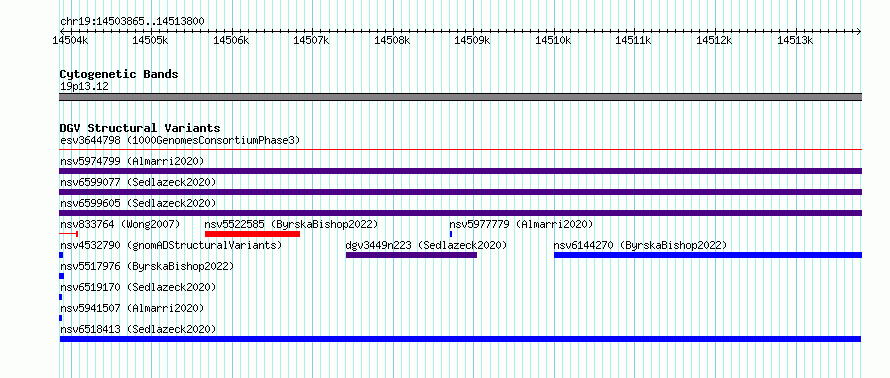Click the long blue nsv6518413 bar
The width and height of the screenshot is (890, 378).
[x=460, y=339]
